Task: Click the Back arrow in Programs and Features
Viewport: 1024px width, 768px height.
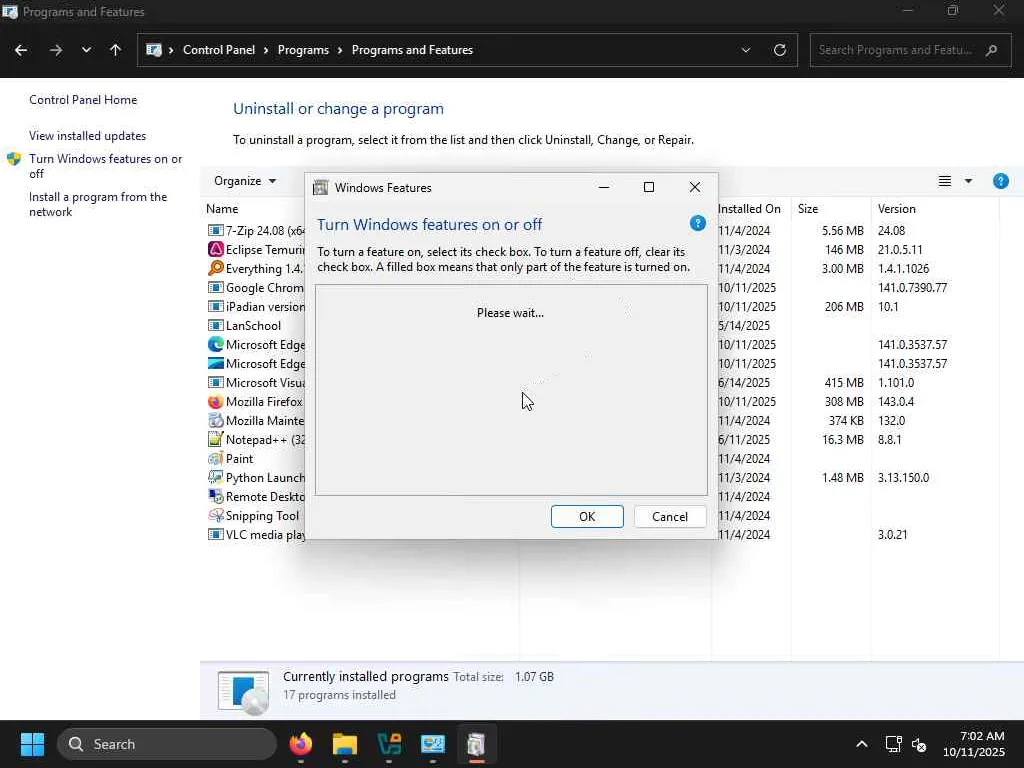Action: [x=21, y=50]
